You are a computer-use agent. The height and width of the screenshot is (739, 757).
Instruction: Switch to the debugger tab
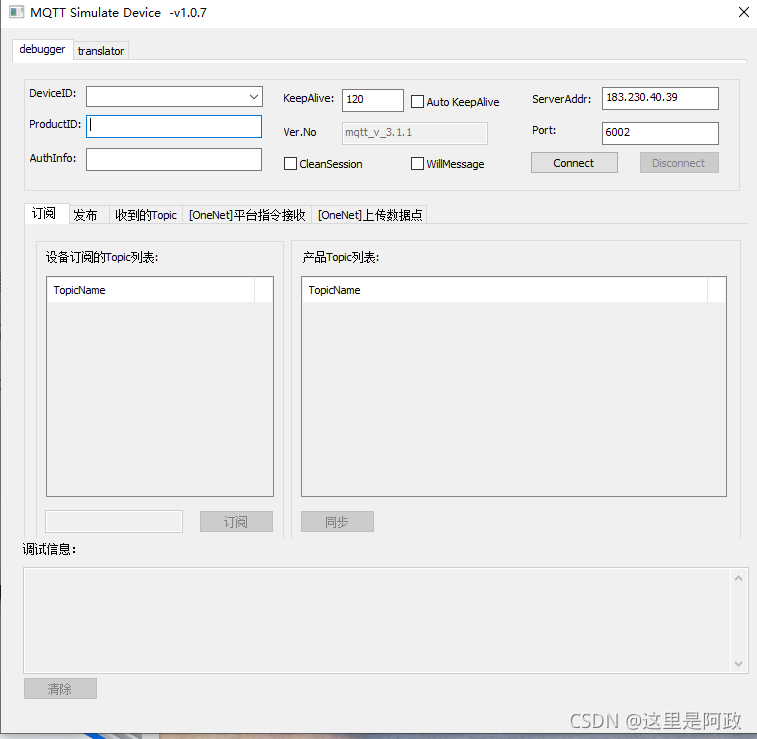42,49
